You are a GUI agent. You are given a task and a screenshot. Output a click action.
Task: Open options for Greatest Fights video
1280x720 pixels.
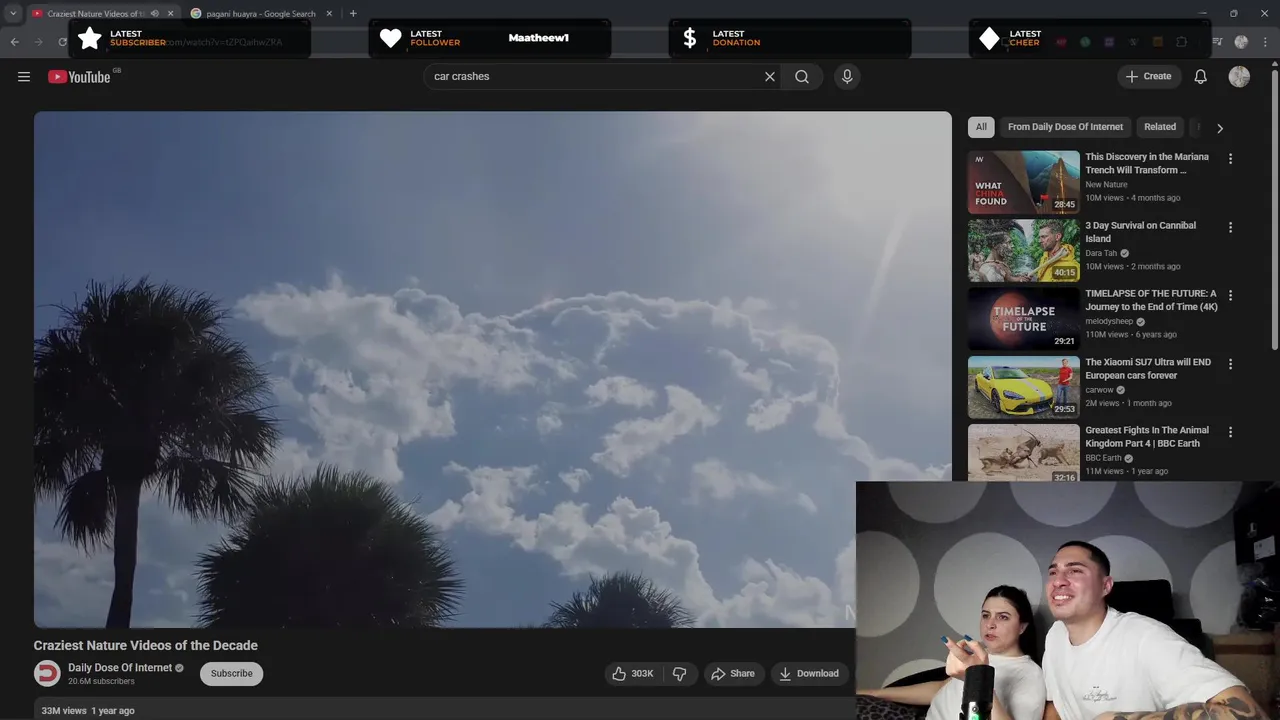pos(1230,432)
